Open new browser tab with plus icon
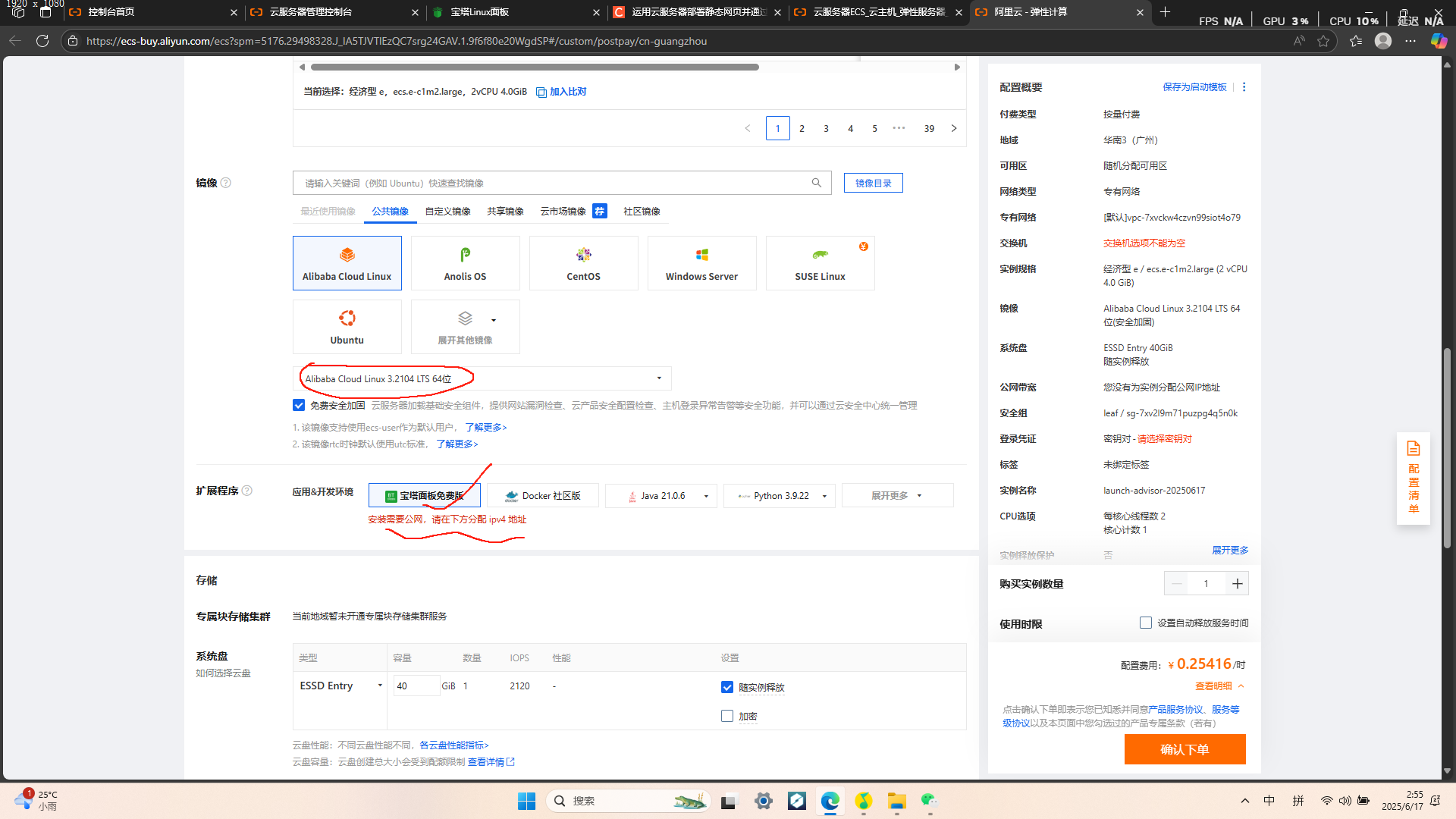The width and height of the screenshot is (1456, 819). (x=1166, y=12)
